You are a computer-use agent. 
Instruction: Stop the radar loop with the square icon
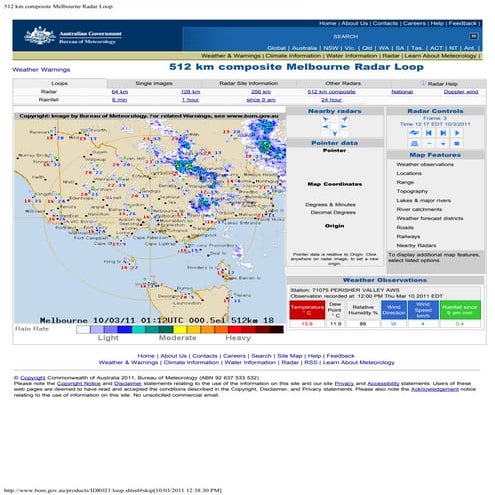click(457, 144)
